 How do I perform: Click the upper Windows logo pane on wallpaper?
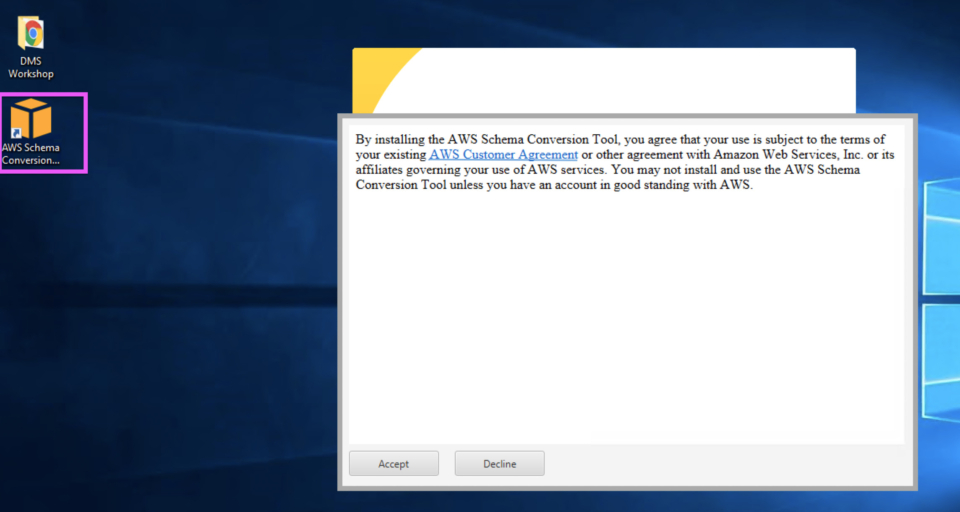(942, 240)
